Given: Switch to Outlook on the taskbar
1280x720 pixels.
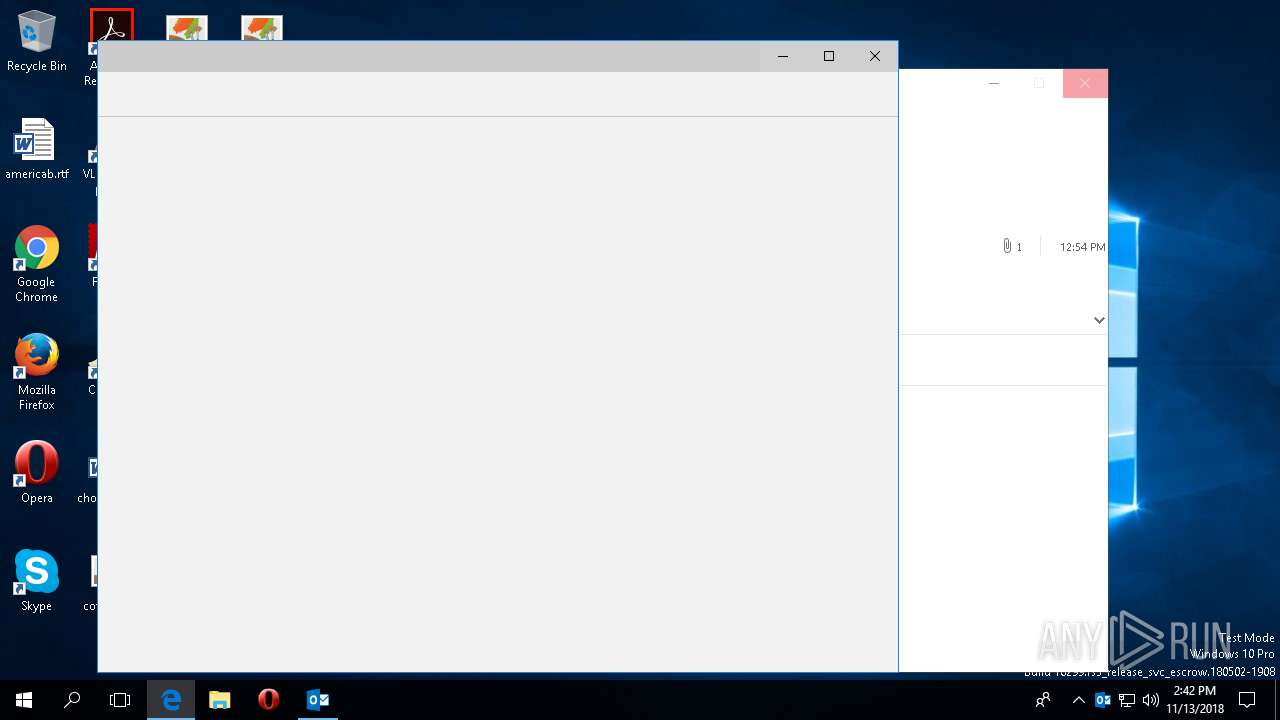Looking at the screenshot, I should pos(317,700).
